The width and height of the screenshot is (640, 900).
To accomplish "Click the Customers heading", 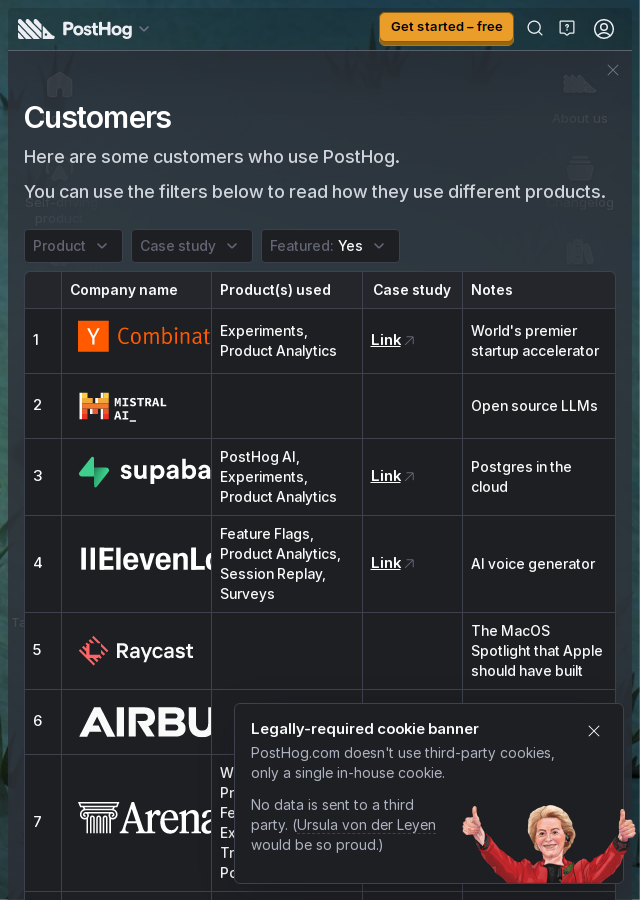I will 98,118.
